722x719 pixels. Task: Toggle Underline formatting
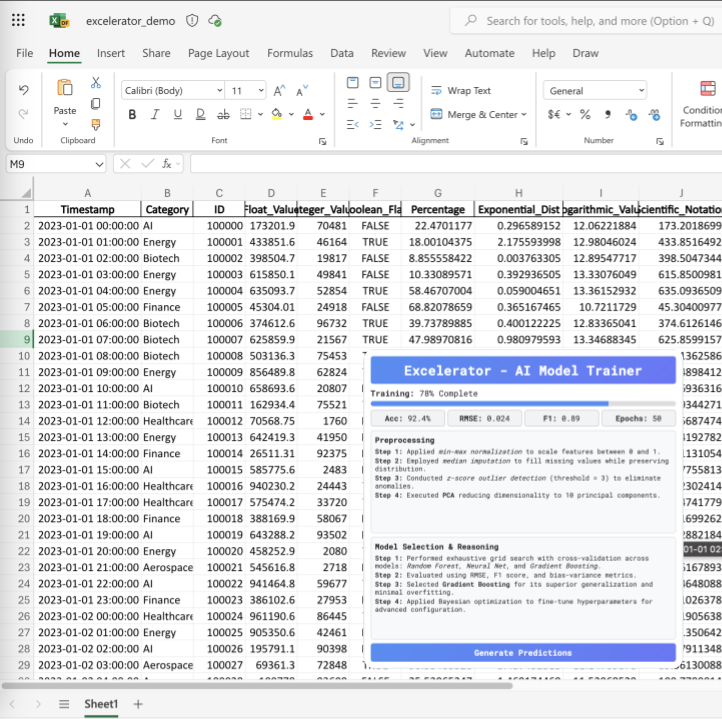(178, 114)
